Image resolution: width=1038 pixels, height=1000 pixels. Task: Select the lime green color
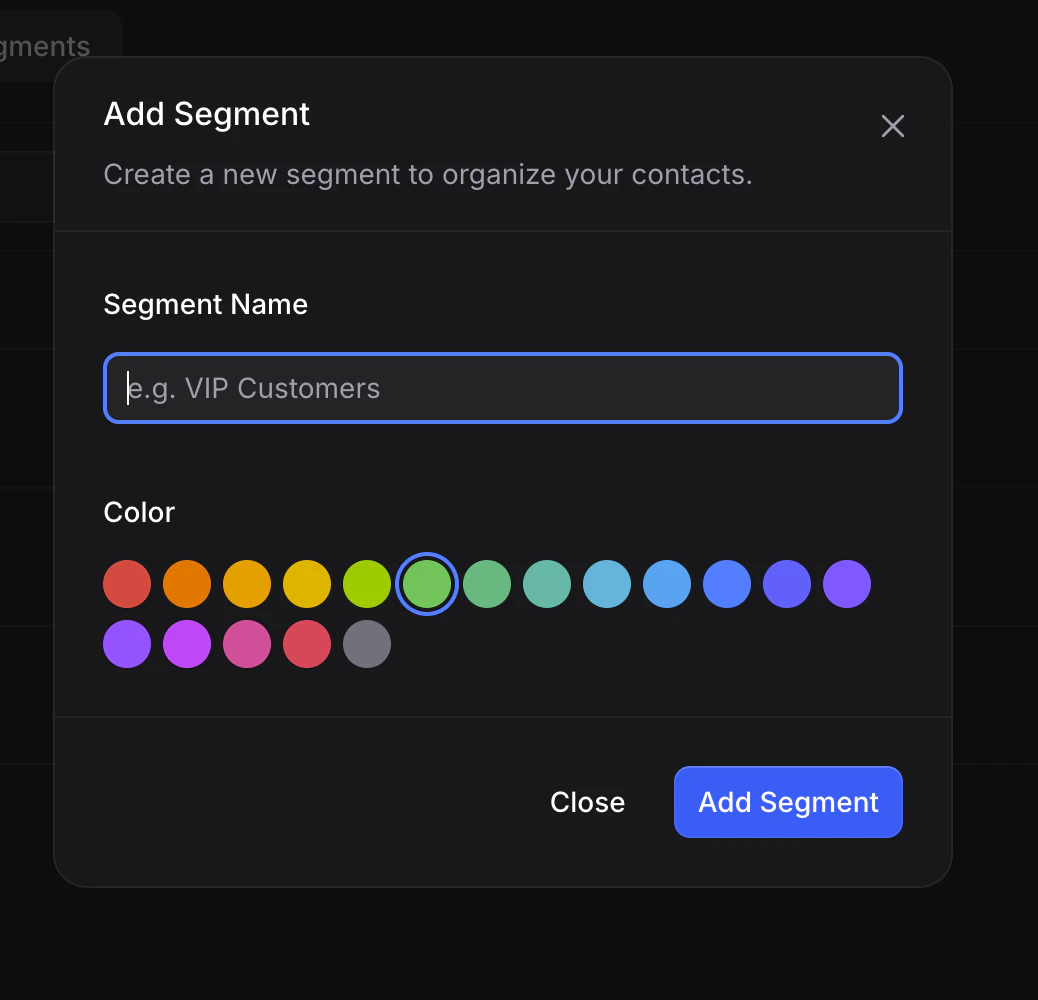367,584
